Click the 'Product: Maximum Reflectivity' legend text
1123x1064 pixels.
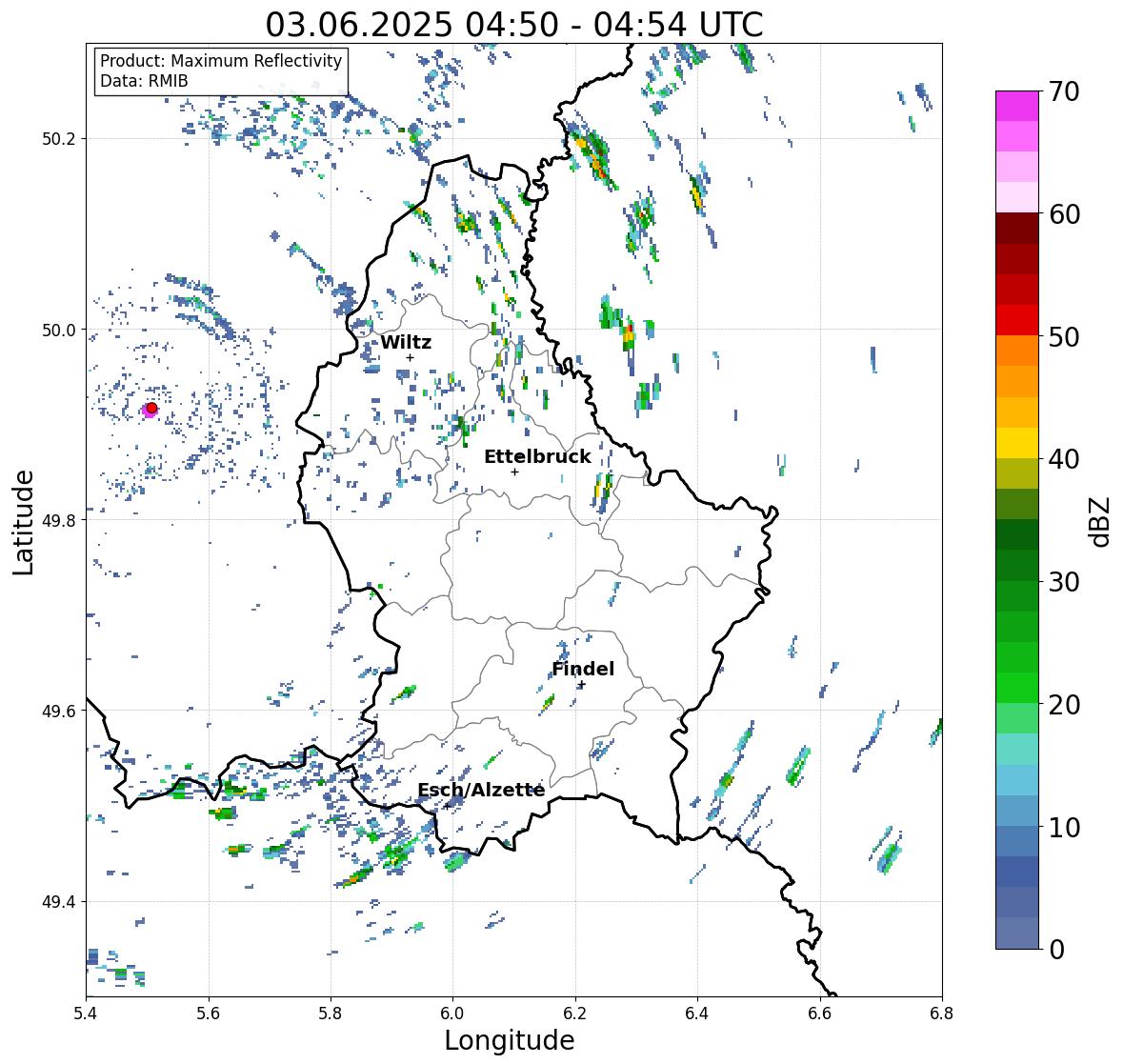point(221,61)
